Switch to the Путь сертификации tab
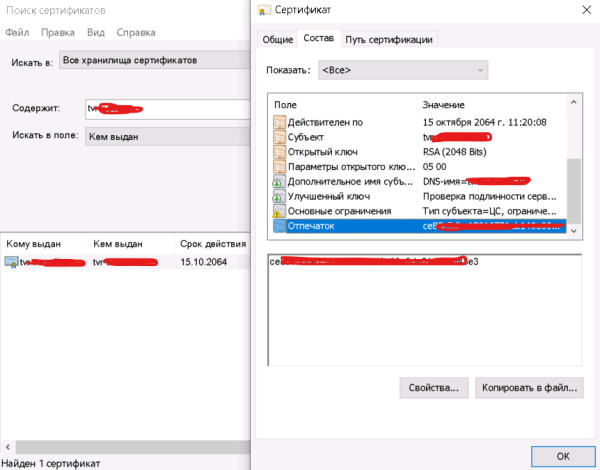The height and width of the screenshot is (470, 600). point(389,39)
